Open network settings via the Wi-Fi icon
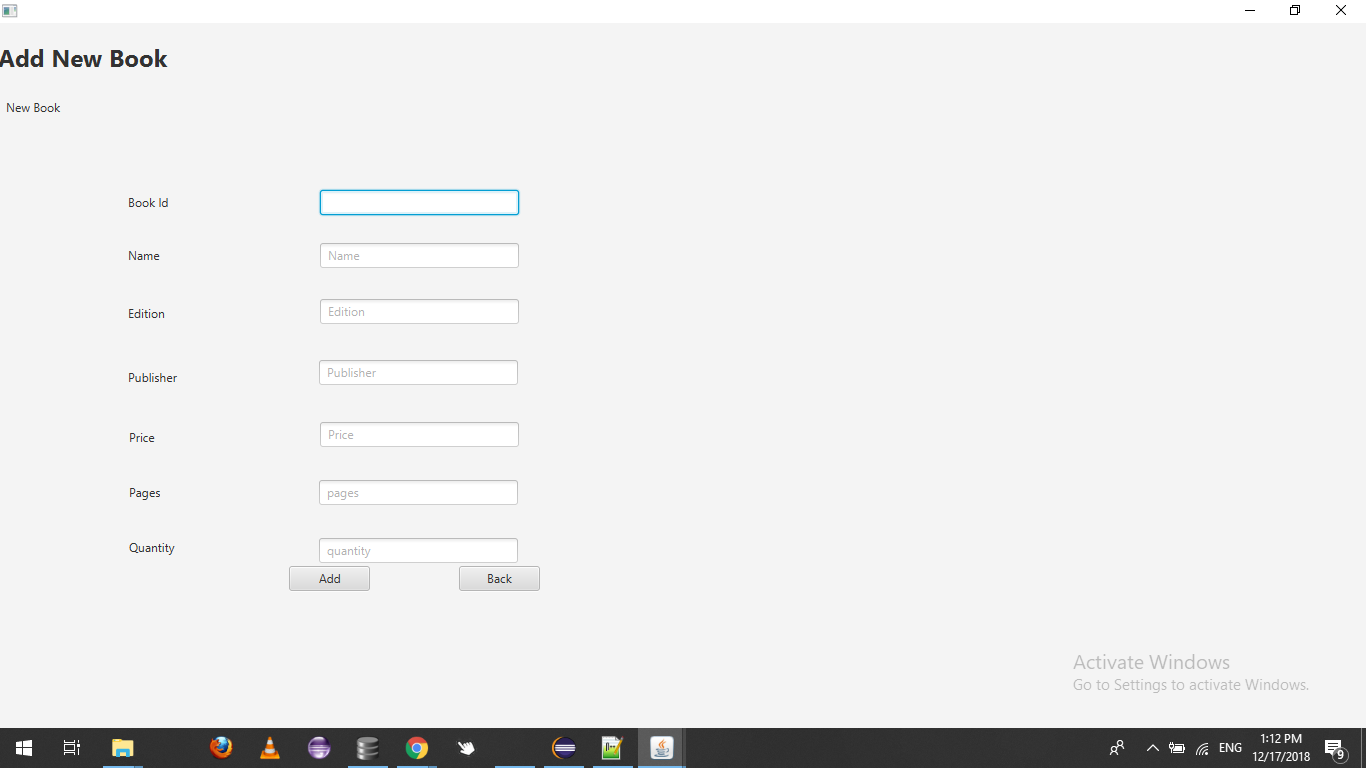Screen dimensions: 1366x768 (1201, 747)
